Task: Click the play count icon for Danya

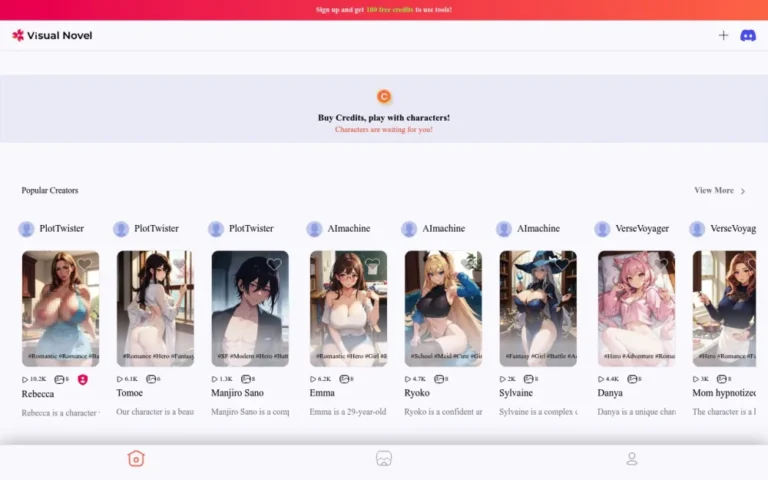Action: pyautogui.click(x=601, y=379)
